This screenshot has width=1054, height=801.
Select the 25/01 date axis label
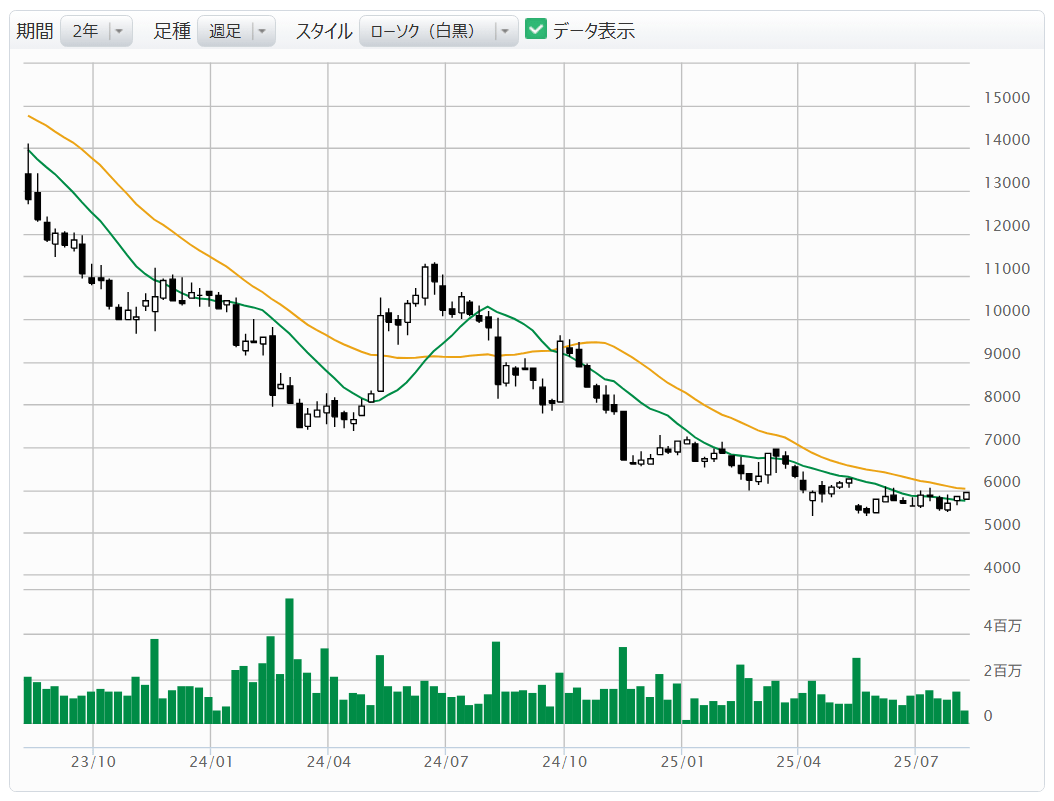pyautogui.click(x=680, y=762)
